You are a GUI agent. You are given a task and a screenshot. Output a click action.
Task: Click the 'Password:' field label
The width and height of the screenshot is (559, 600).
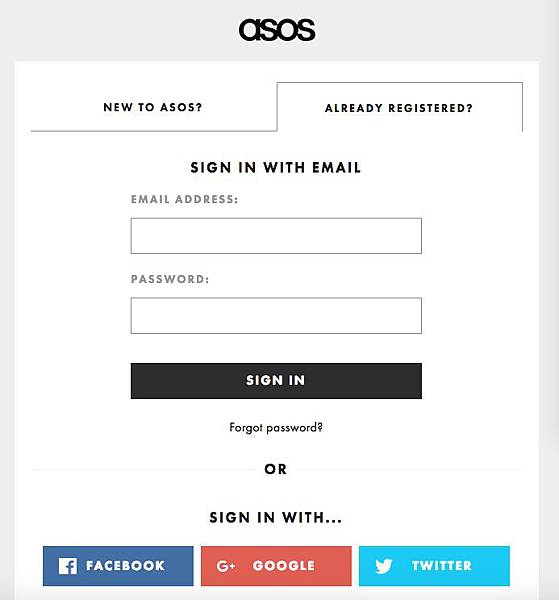tap(170, 279)
